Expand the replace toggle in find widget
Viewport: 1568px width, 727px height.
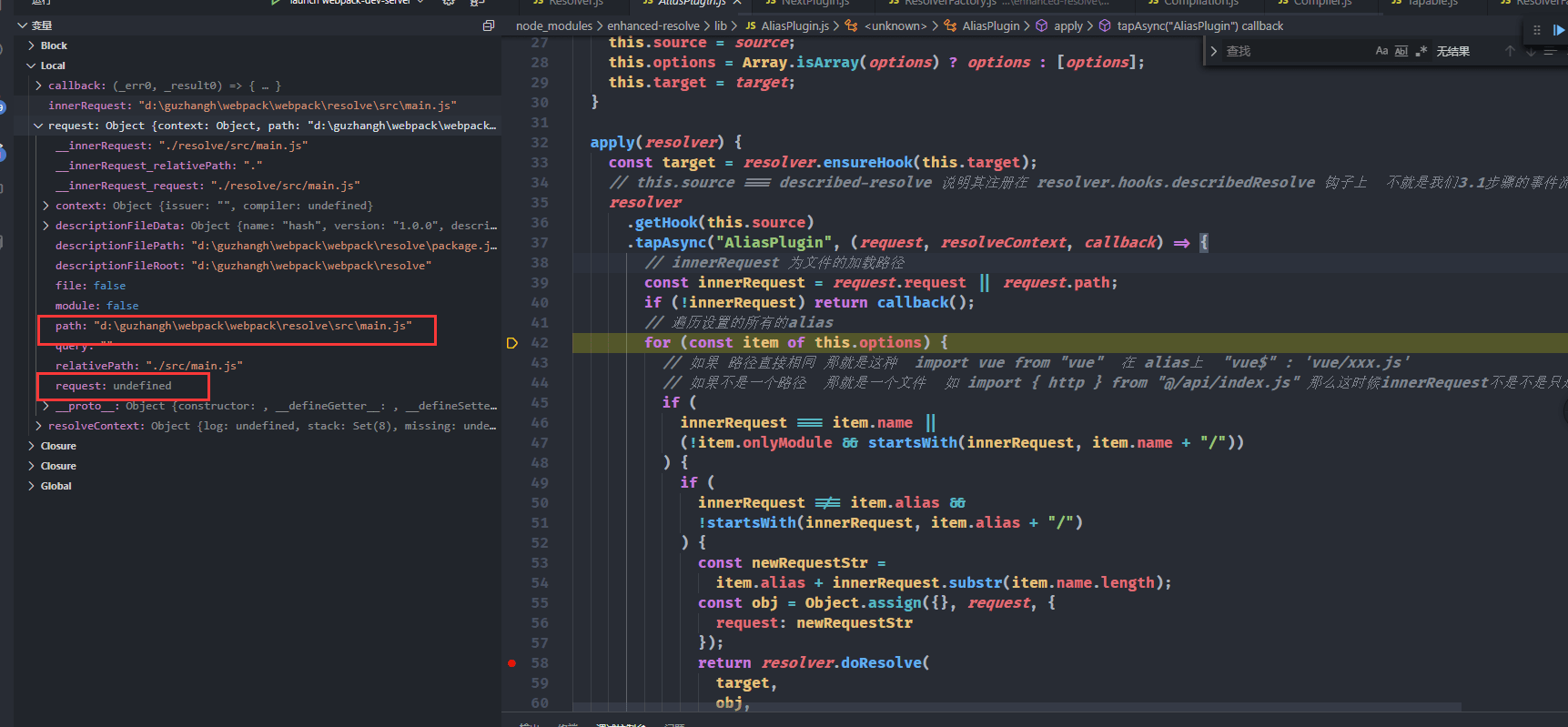pos(1214,52)
